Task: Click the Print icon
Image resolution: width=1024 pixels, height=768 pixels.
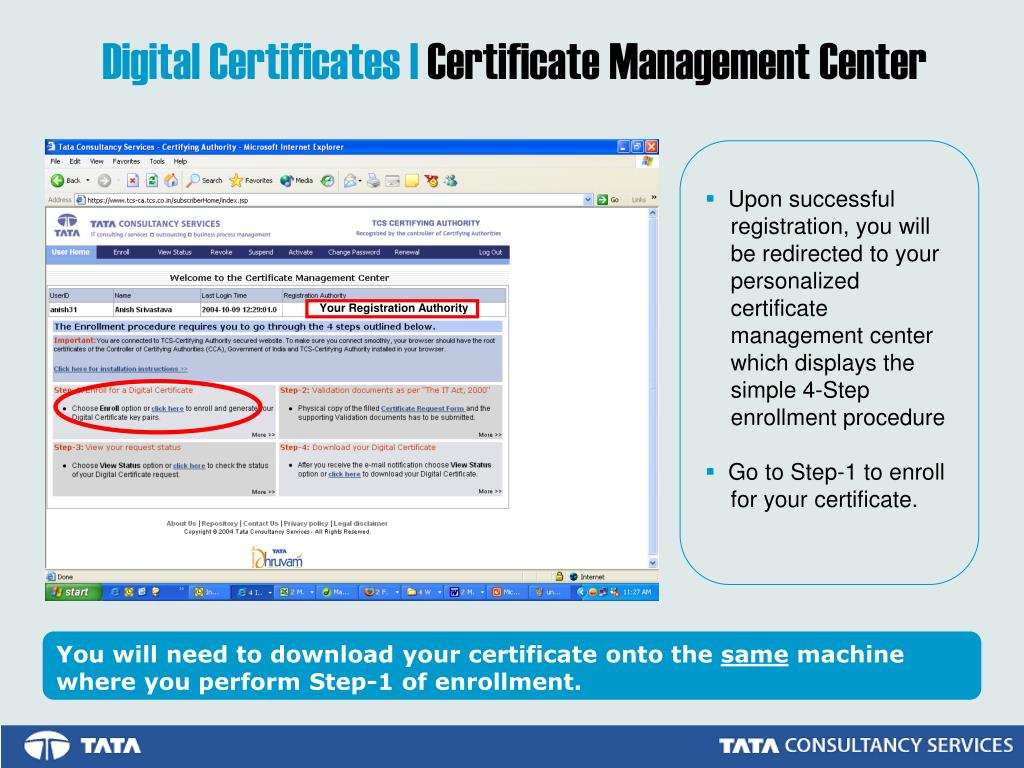Action: pyautogui.click(x=373, y=180)
